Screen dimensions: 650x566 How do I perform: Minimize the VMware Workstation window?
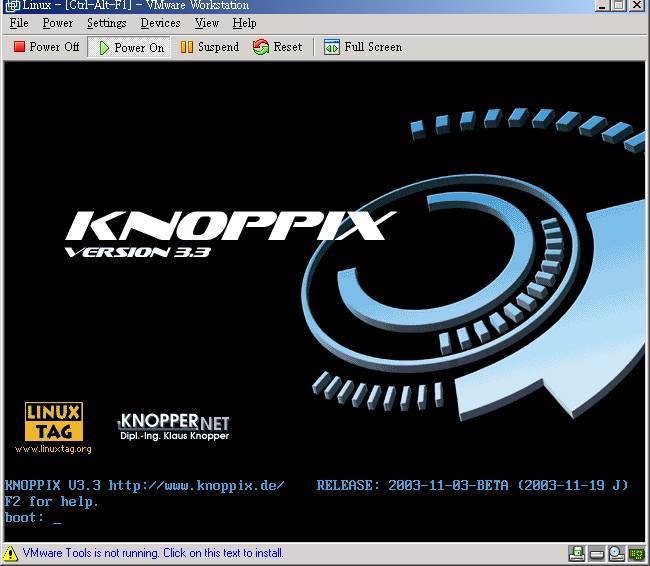pos(603,5)
